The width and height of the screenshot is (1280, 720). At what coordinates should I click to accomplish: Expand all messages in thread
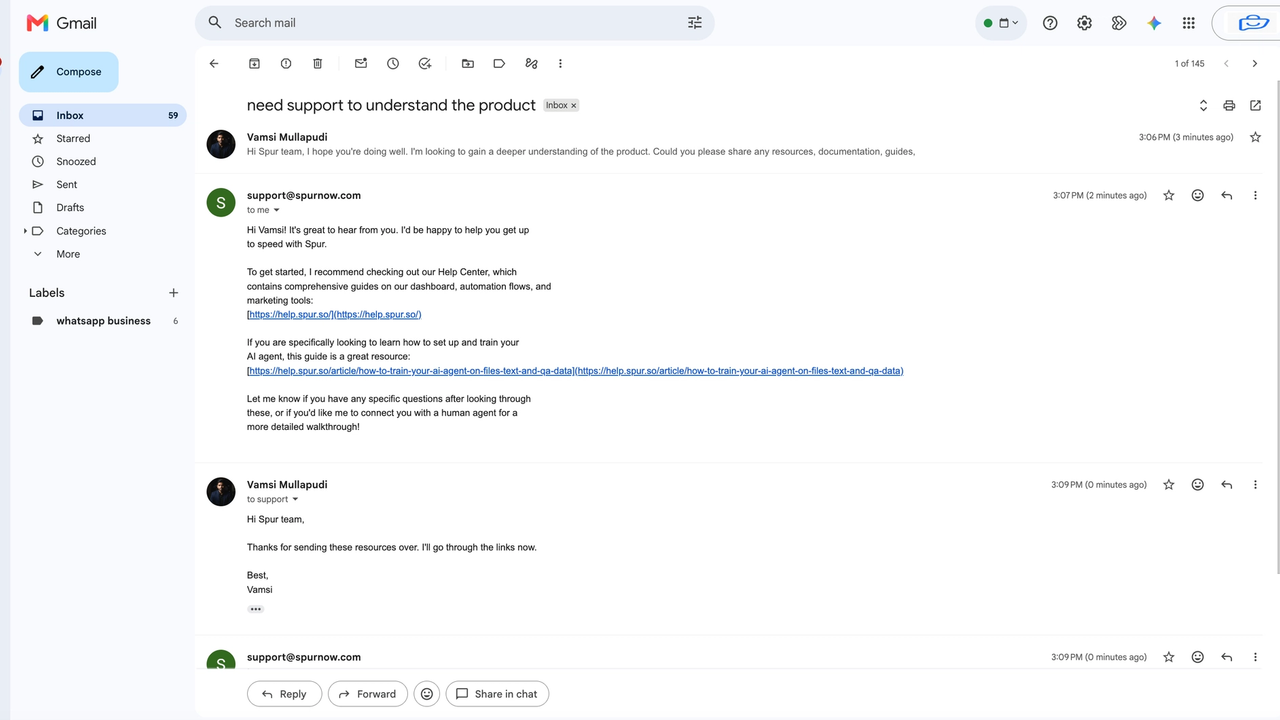[x=1203, y=105]
